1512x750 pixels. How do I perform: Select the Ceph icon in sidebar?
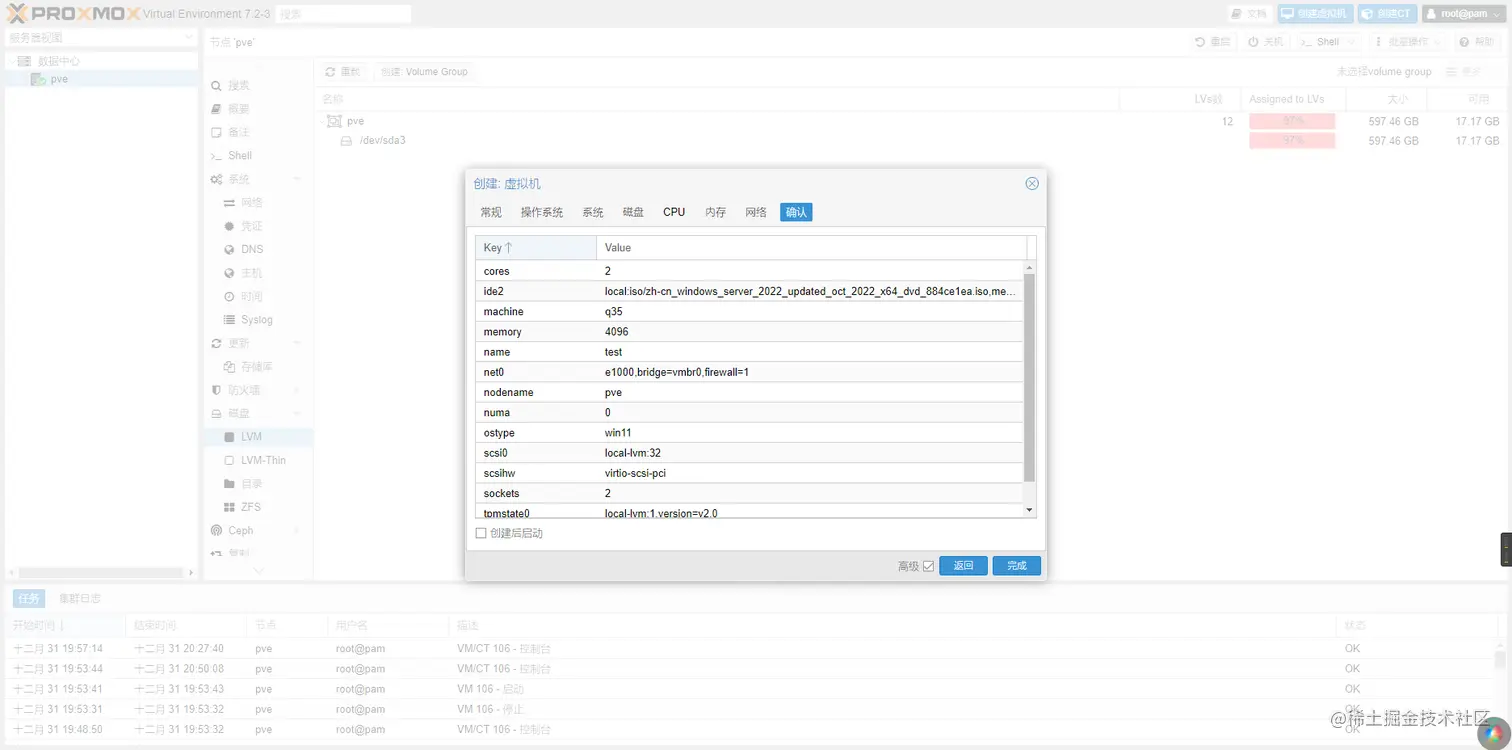(x=216, y=531)
